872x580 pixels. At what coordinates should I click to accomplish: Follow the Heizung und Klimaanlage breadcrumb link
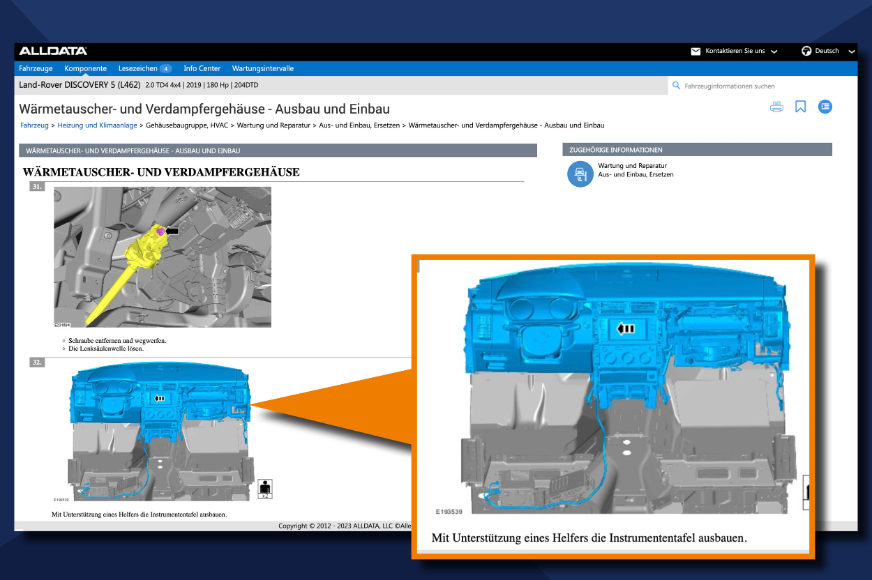(97, 126)
